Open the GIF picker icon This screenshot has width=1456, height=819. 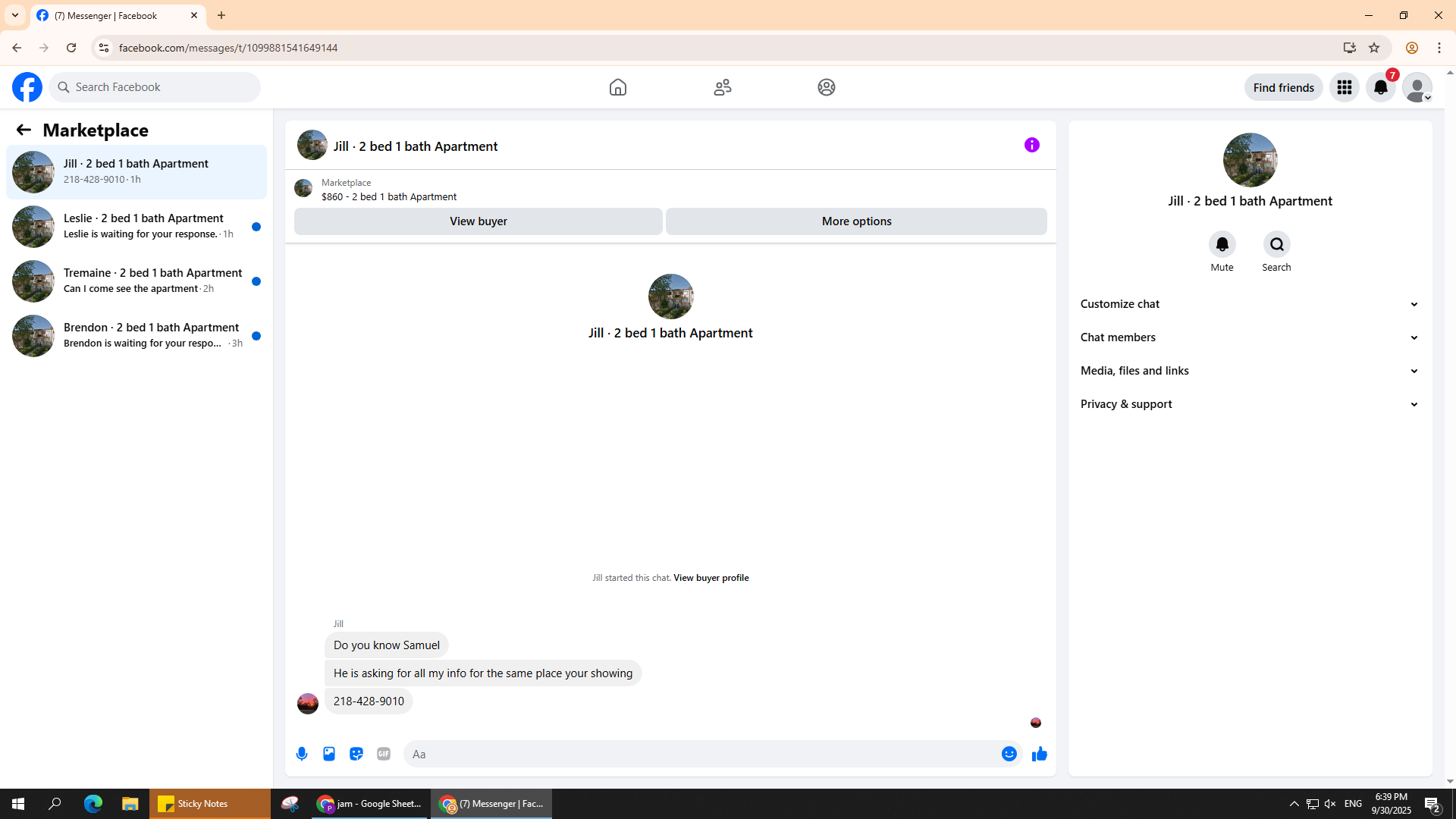pos(384,754)
